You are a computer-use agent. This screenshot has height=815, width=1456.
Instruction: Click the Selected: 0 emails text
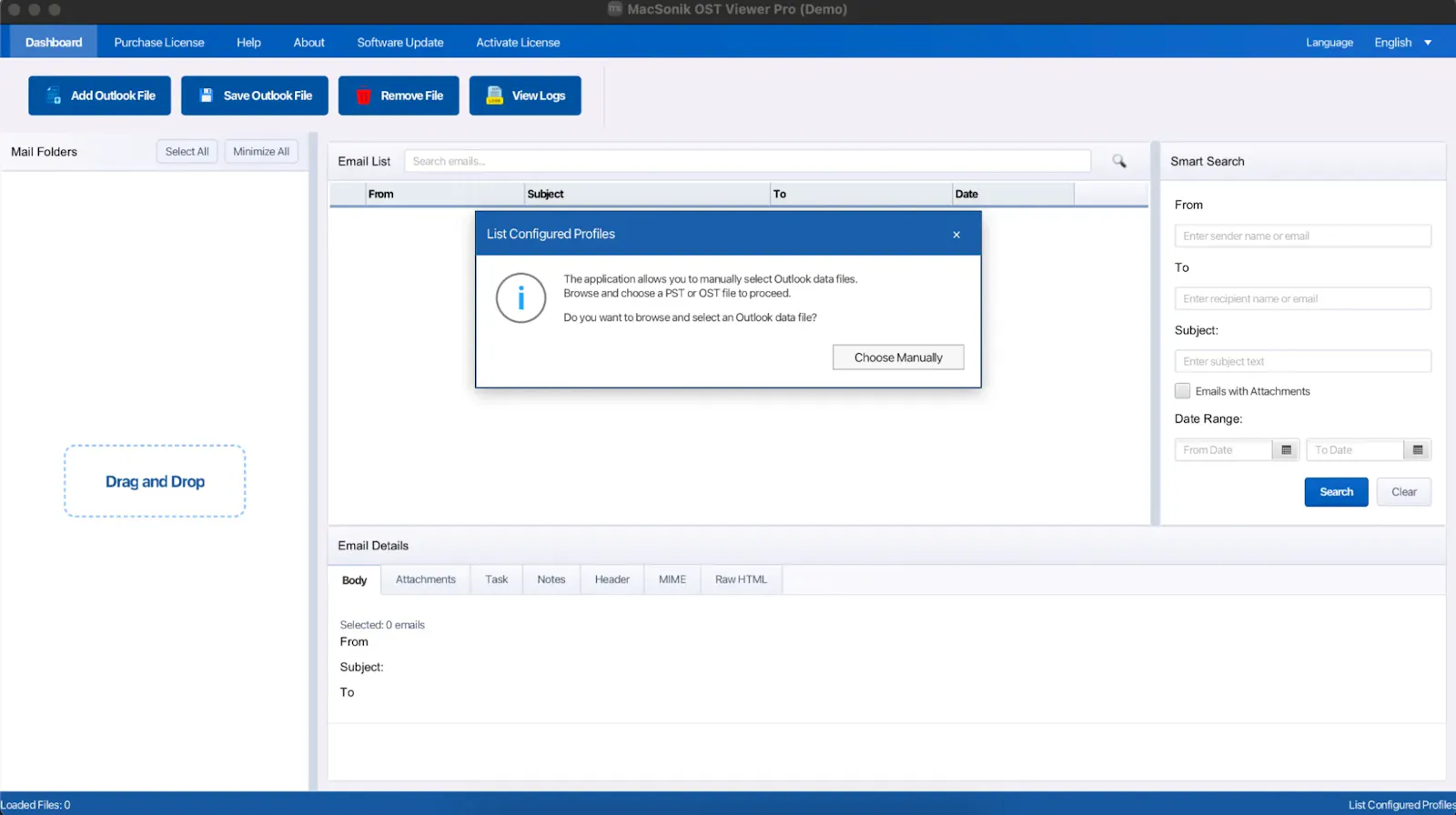click(382, 625)
